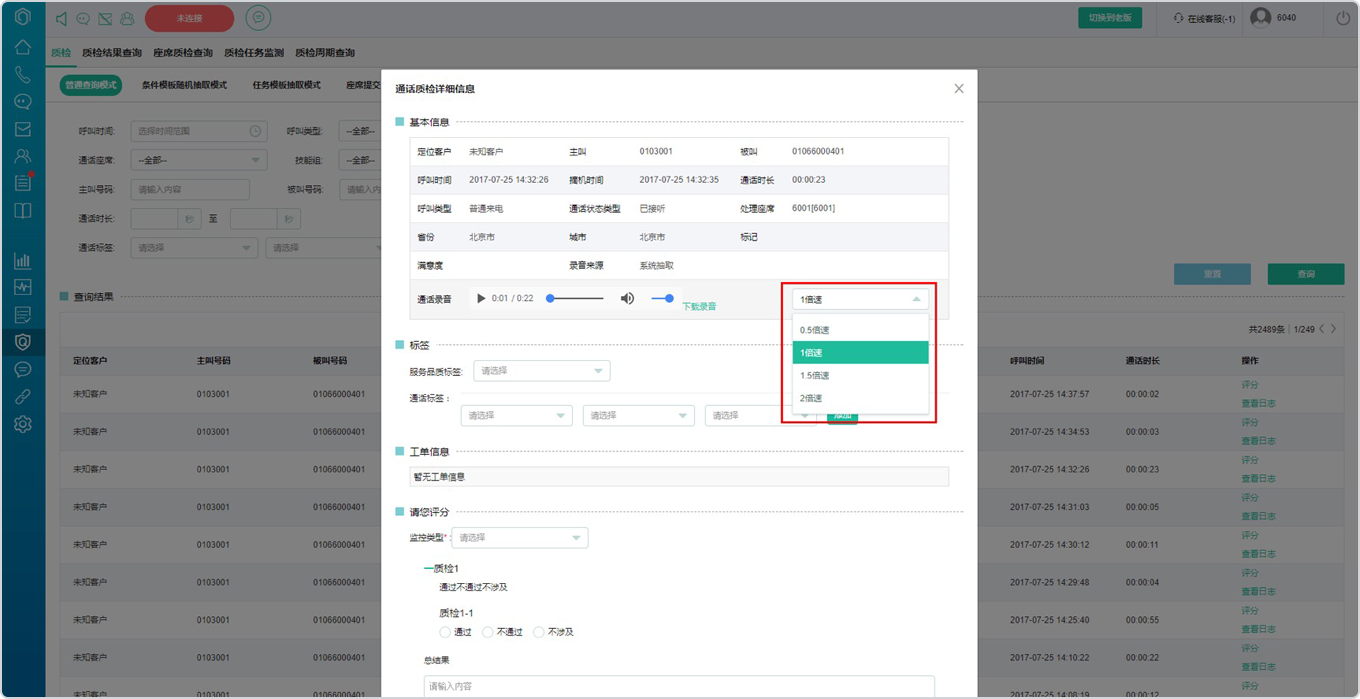The width and height of the screenshot is (1360, 699).
Task: Open the settings gear in the sidebar
Action: click(x=23, y=424)
